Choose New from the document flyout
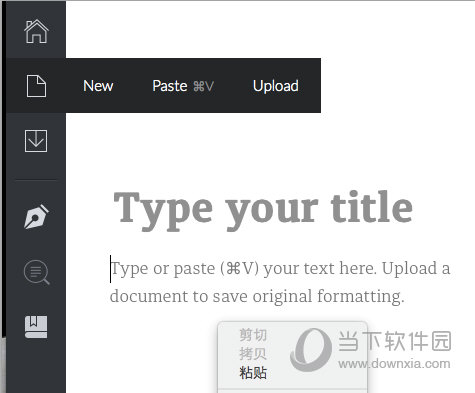The height and width of the screenshot is (393, 475). [98, 86]
